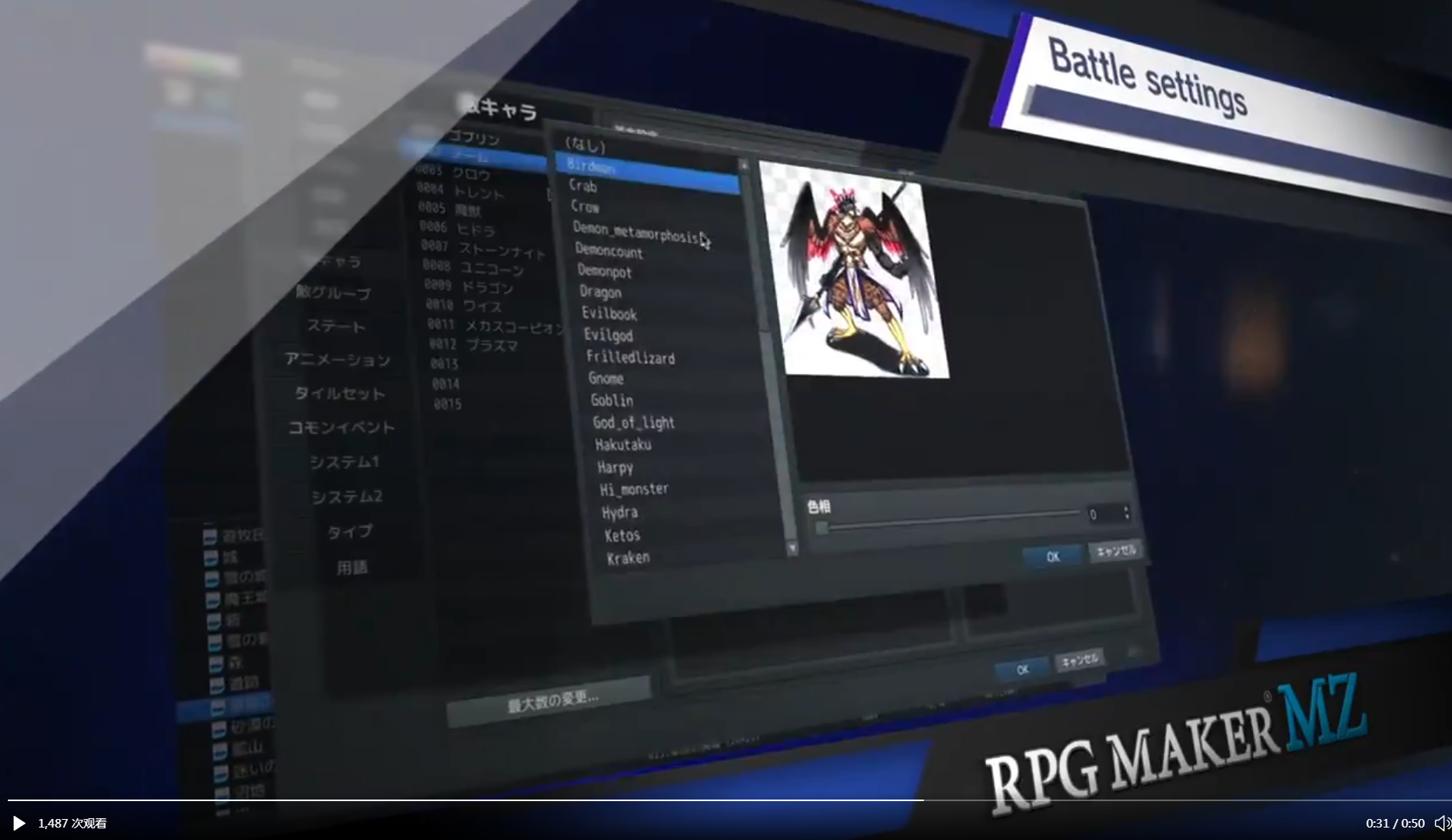The height and width of the screenshot is (840, 1452).
Task: Open the システム1 database tab
Action: [345, 463]
